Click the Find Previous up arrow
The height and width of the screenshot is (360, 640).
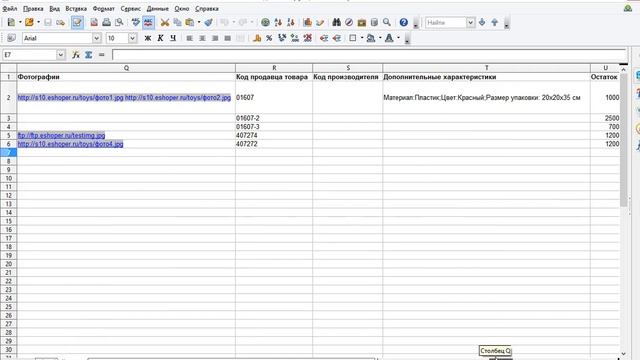[495, 22]
